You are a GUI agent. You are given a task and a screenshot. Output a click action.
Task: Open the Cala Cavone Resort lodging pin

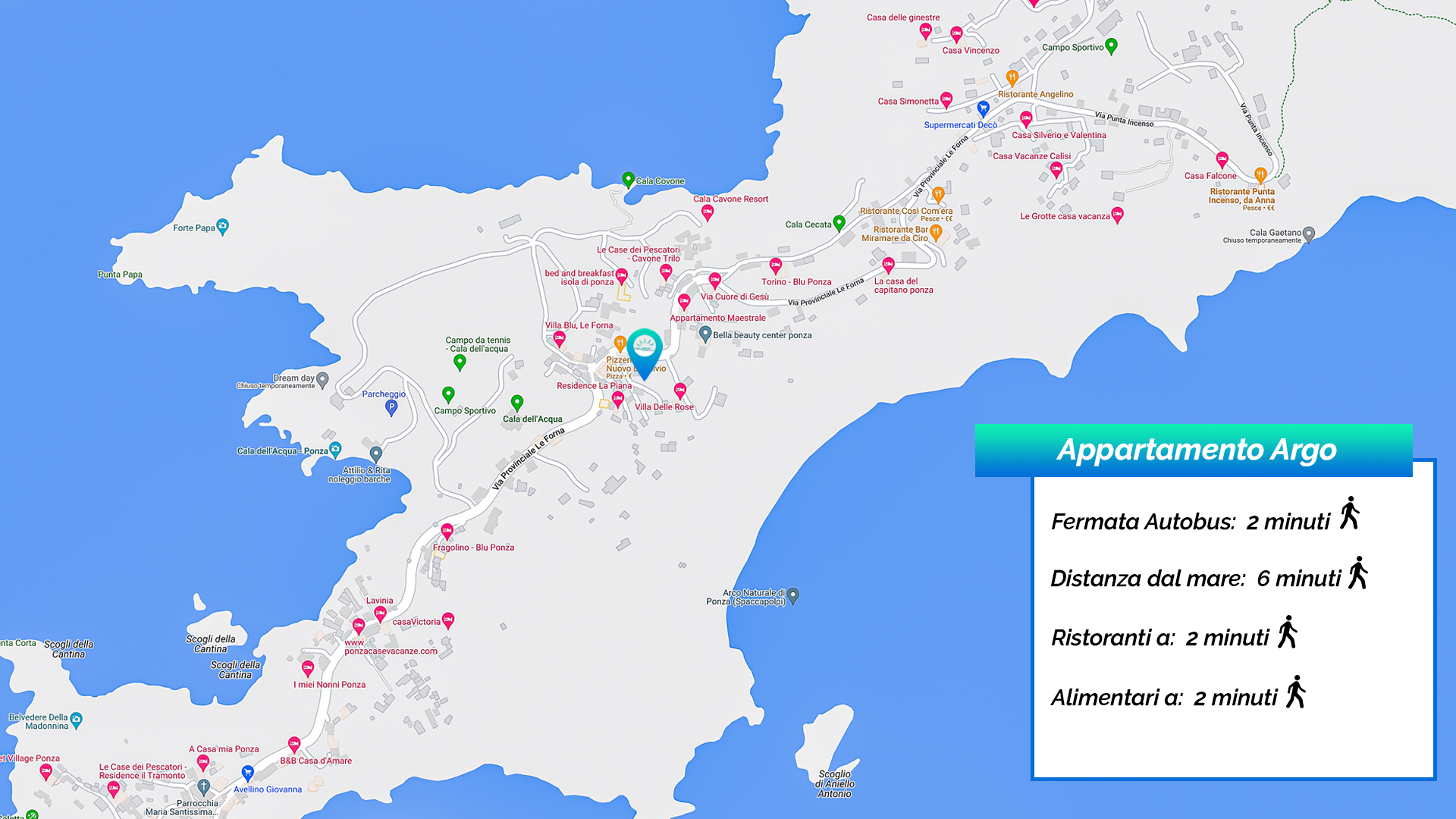click(708, 213)
